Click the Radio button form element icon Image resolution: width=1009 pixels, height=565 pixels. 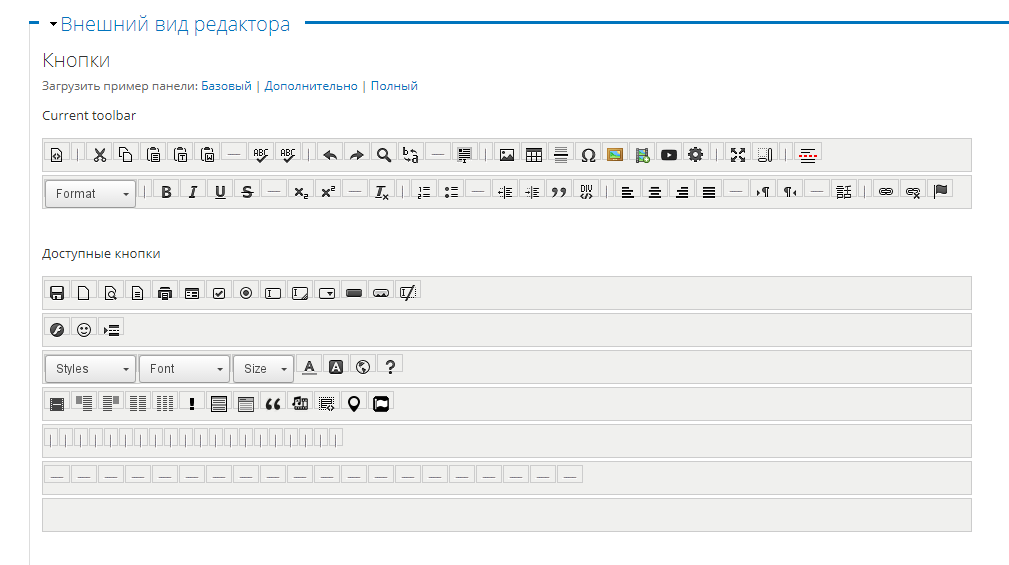(x=246, y=293)
